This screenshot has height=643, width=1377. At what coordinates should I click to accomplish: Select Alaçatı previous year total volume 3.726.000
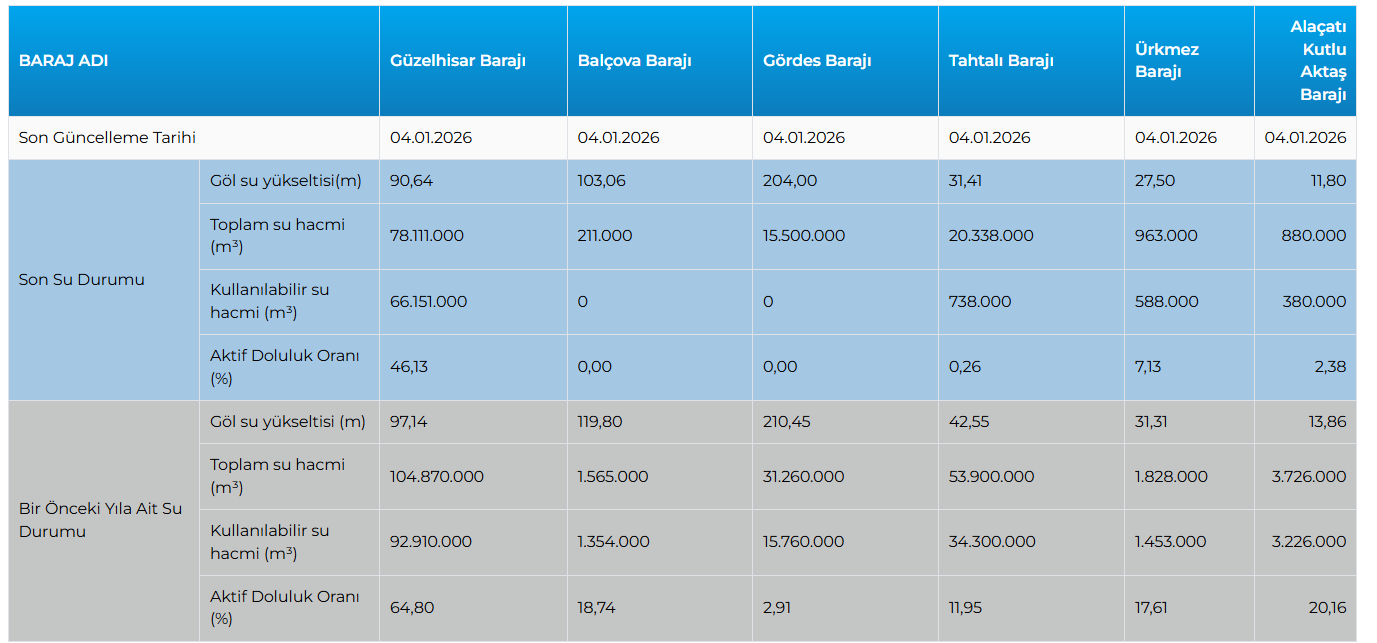pyautogui.click(x=1309, y=477)
